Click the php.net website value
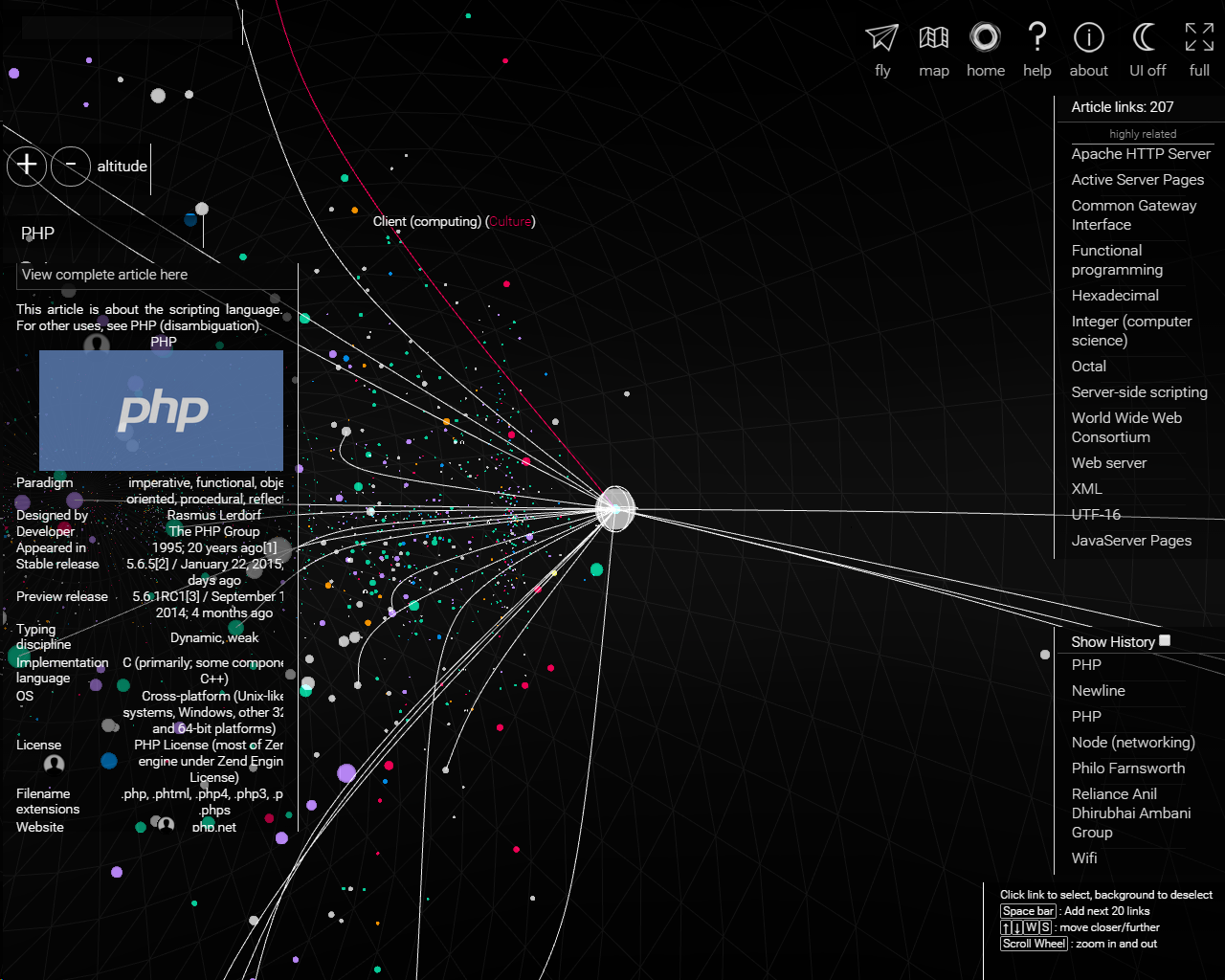The image size is (1225, 980). click(213, 827)
